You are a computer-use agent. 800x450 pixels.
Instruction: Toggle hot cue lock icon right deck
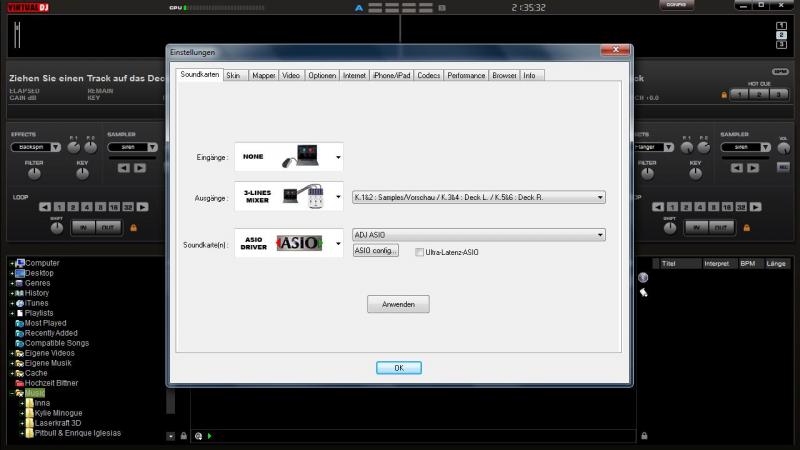(x=724, y=95)
